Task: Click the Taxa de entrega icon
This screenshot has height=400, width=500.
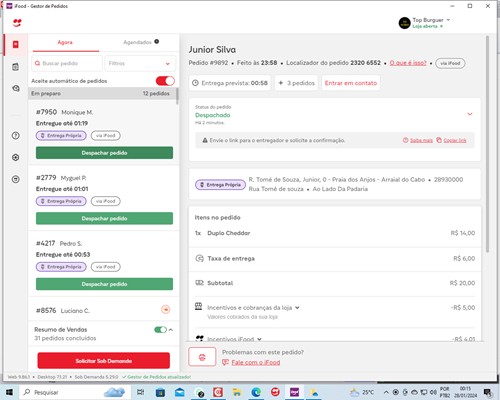Action: click(199, 258)
